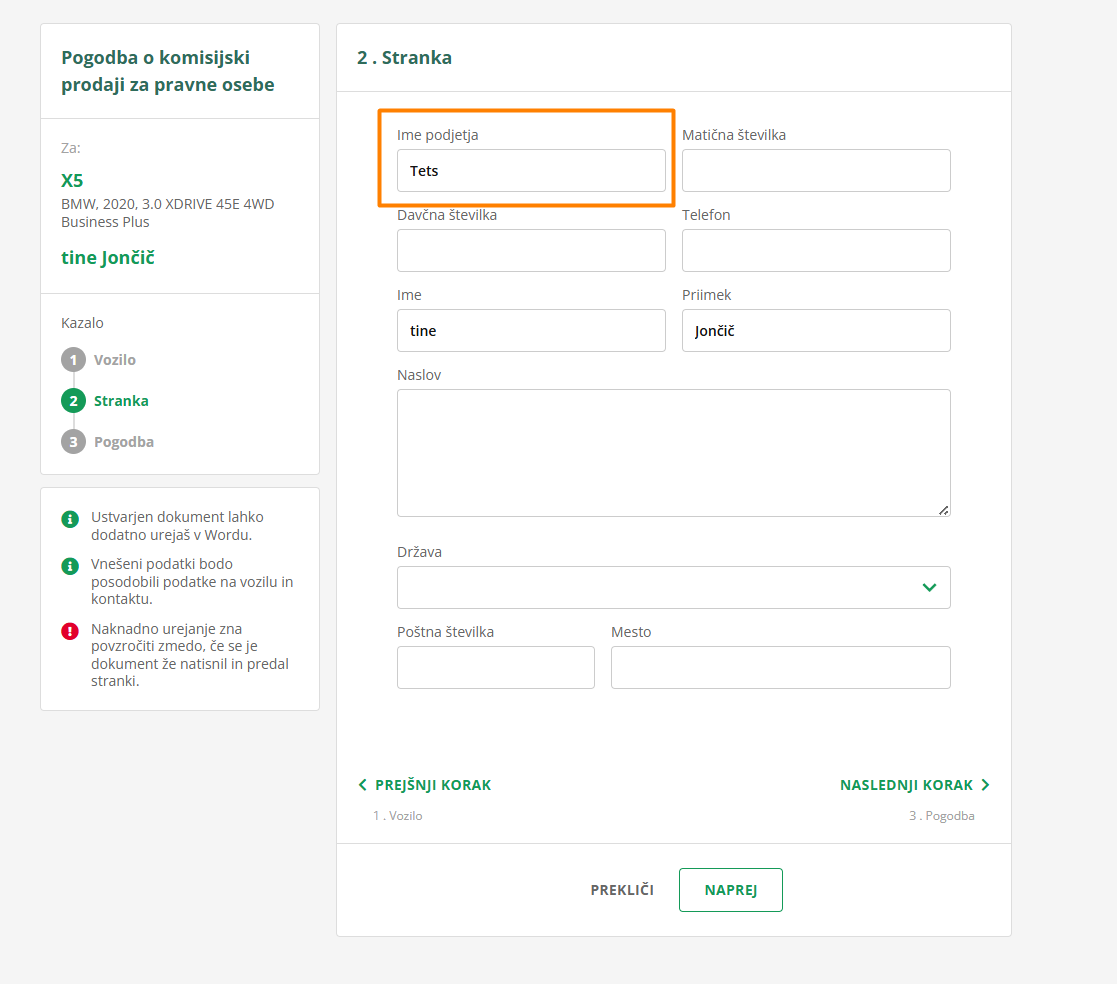Click the red warning exclamation icon
This screenshot has width=1117, height=984.
pos(70,631)
